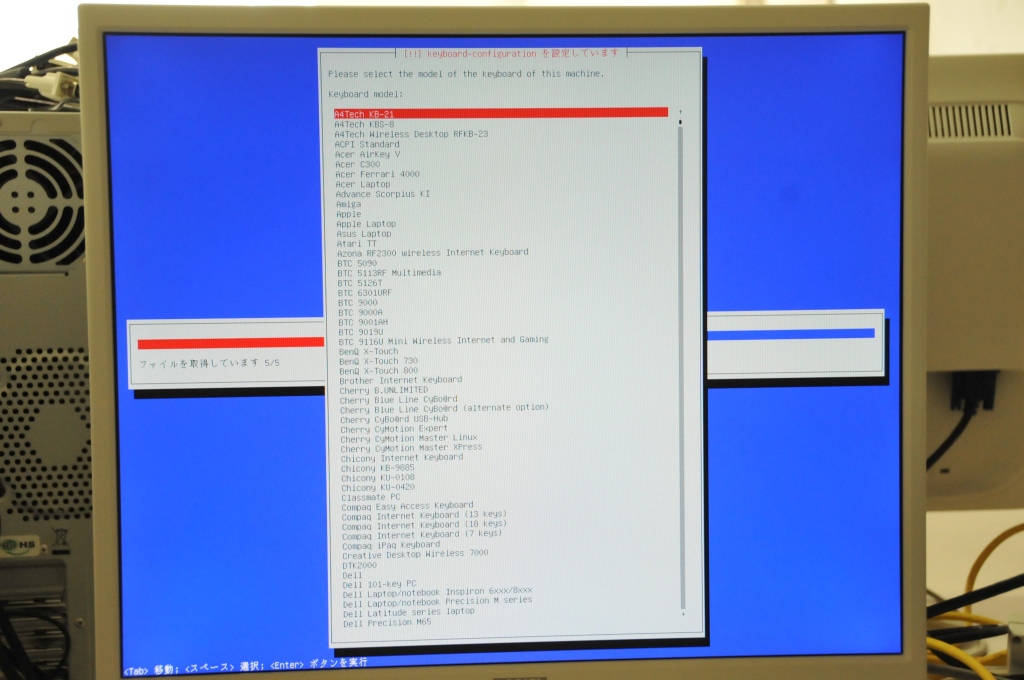Viewport: 1024px width, 680px height.
Task: Choose Dell 101-key PC model
Action: tap(379, 583)
